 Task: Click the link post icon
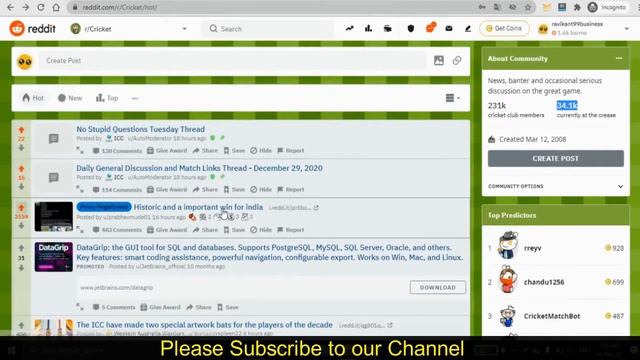(x=457, y=61)
